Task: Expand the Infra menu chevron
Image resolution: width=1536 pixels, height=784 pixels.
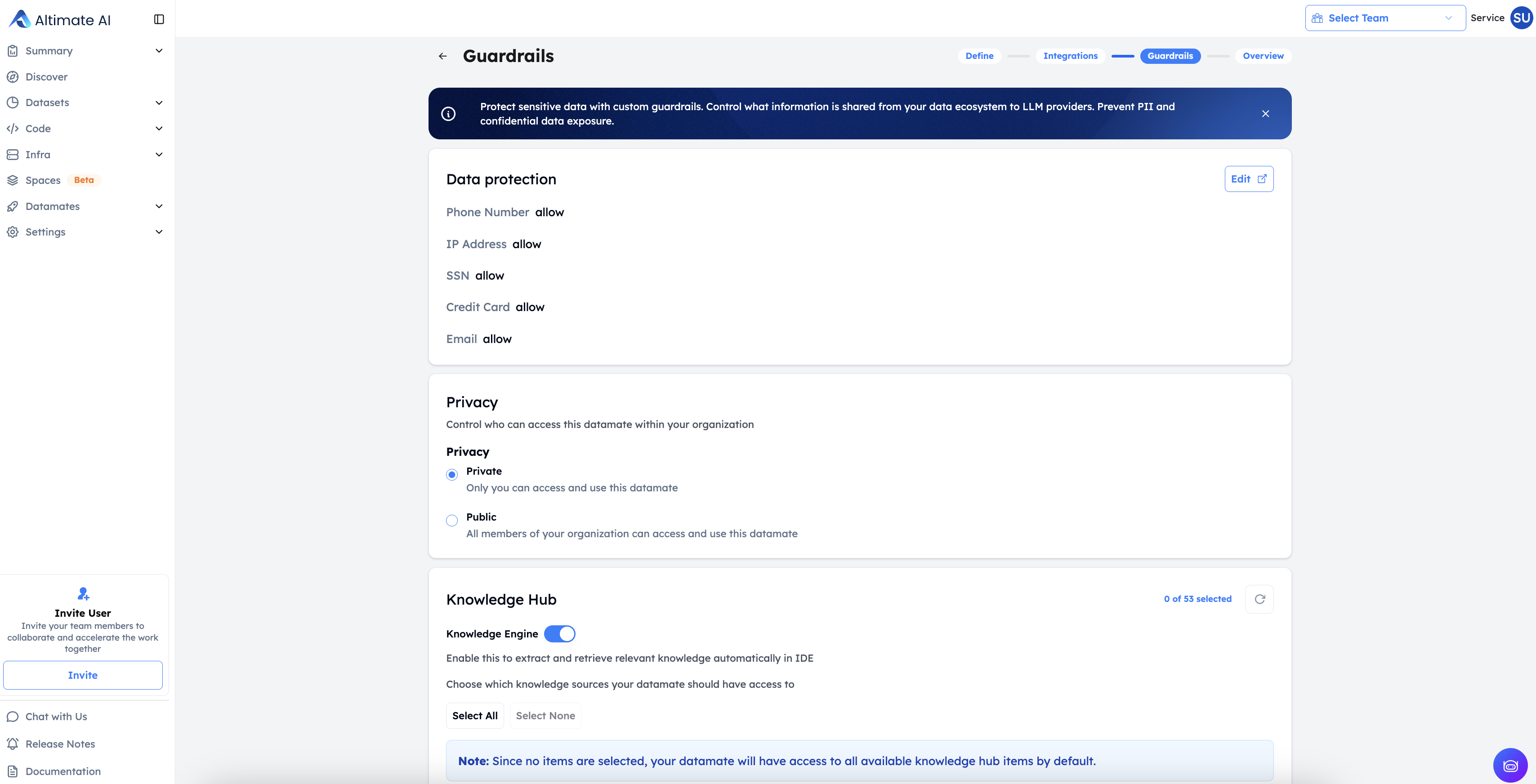Action: pos(159,154)
